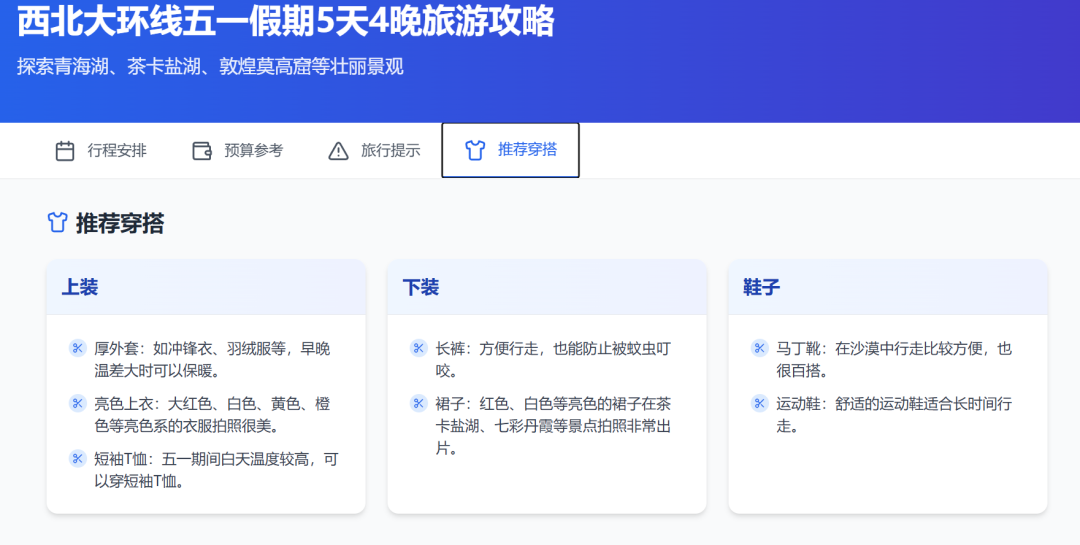Image resolution: width=1080 pixels, height=545 pixels.
Task: Click the wallet icon beside 预算参考
Action: tap(202, 151)
